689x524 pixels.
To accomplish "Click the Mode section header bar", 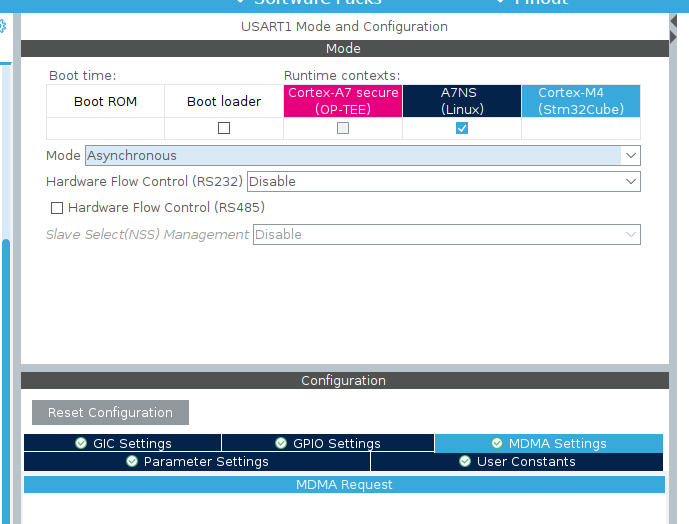I will pos(345,48).
